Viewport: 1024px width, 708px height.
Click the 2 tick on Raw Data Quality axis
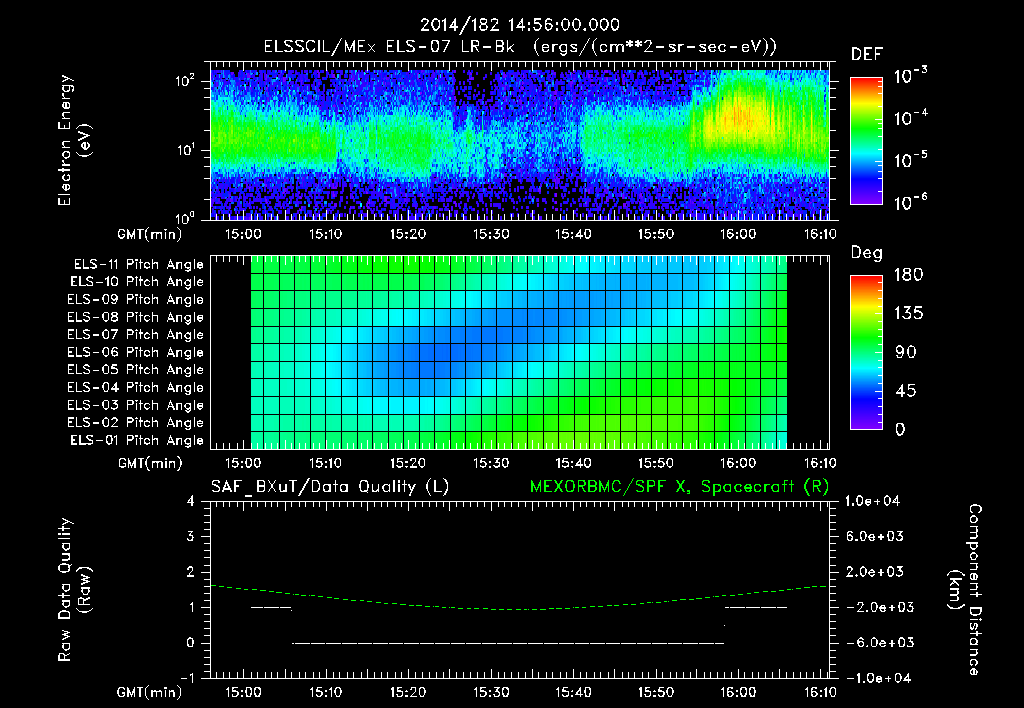[x=190, y=571]
